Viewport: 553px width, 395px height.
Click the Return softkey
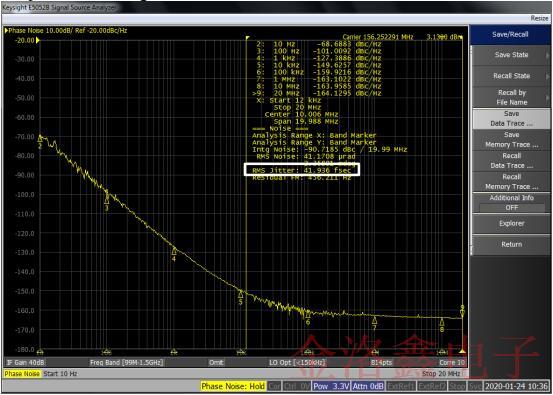point(511,244)
